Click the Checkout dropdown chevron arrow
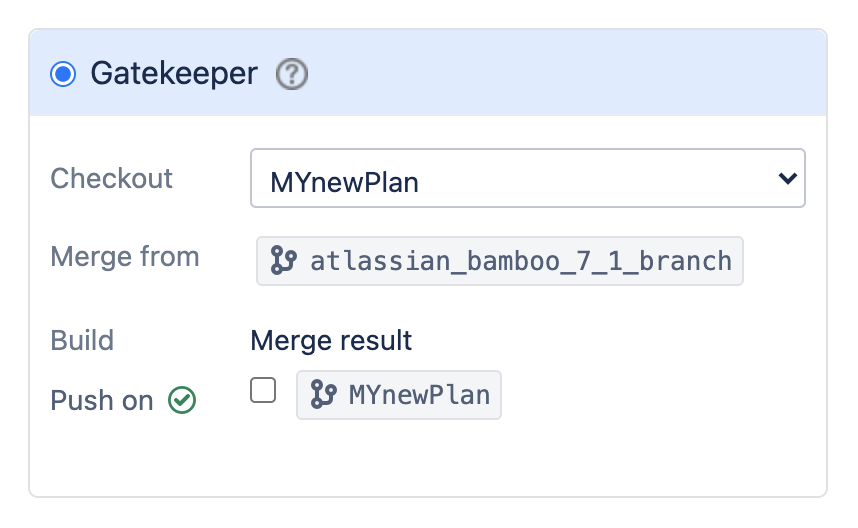The height and width of the screenshot is (528, 858). point(787,178)
